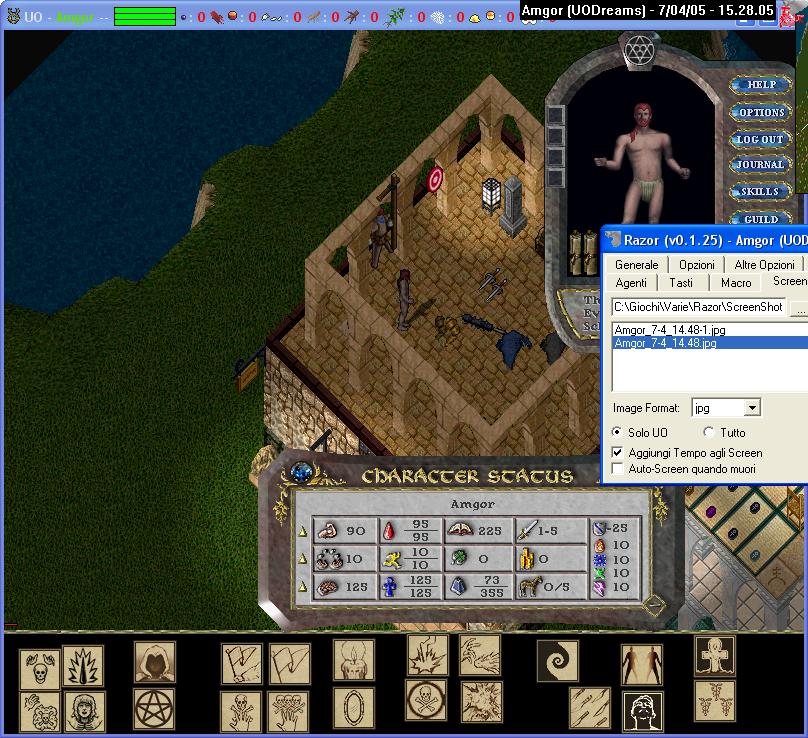Click the hooded figure spell icon
Image resolution: width=808 pixels, height=738 pixels.
tap(155, 662)
